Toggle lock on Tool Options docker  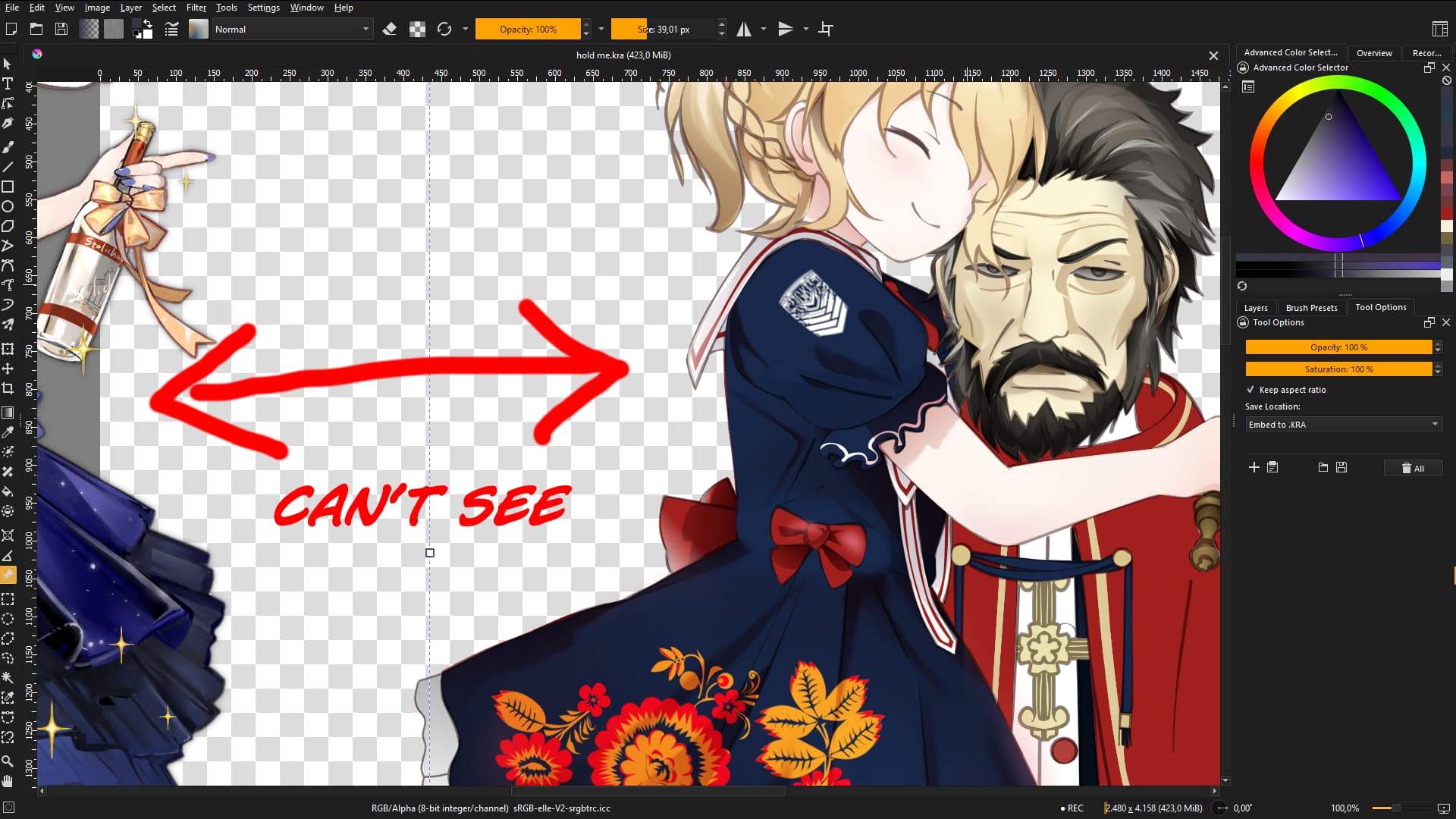click(1243, 322)
